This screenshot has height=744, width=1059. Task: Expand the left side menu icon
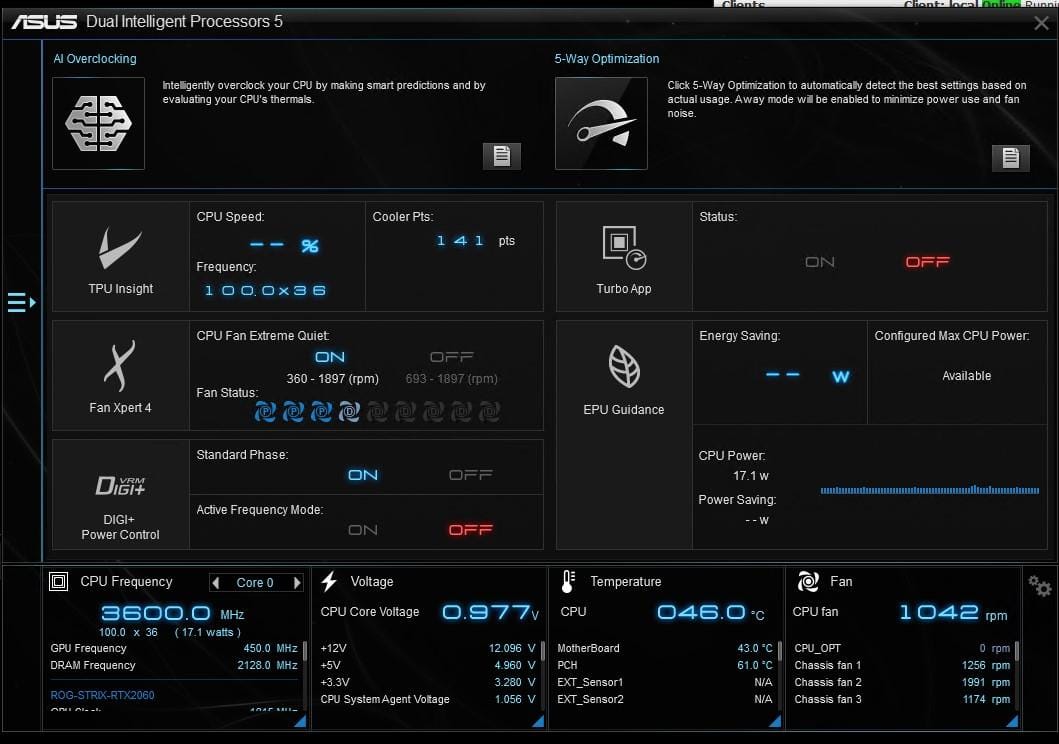tap(21, 302)
